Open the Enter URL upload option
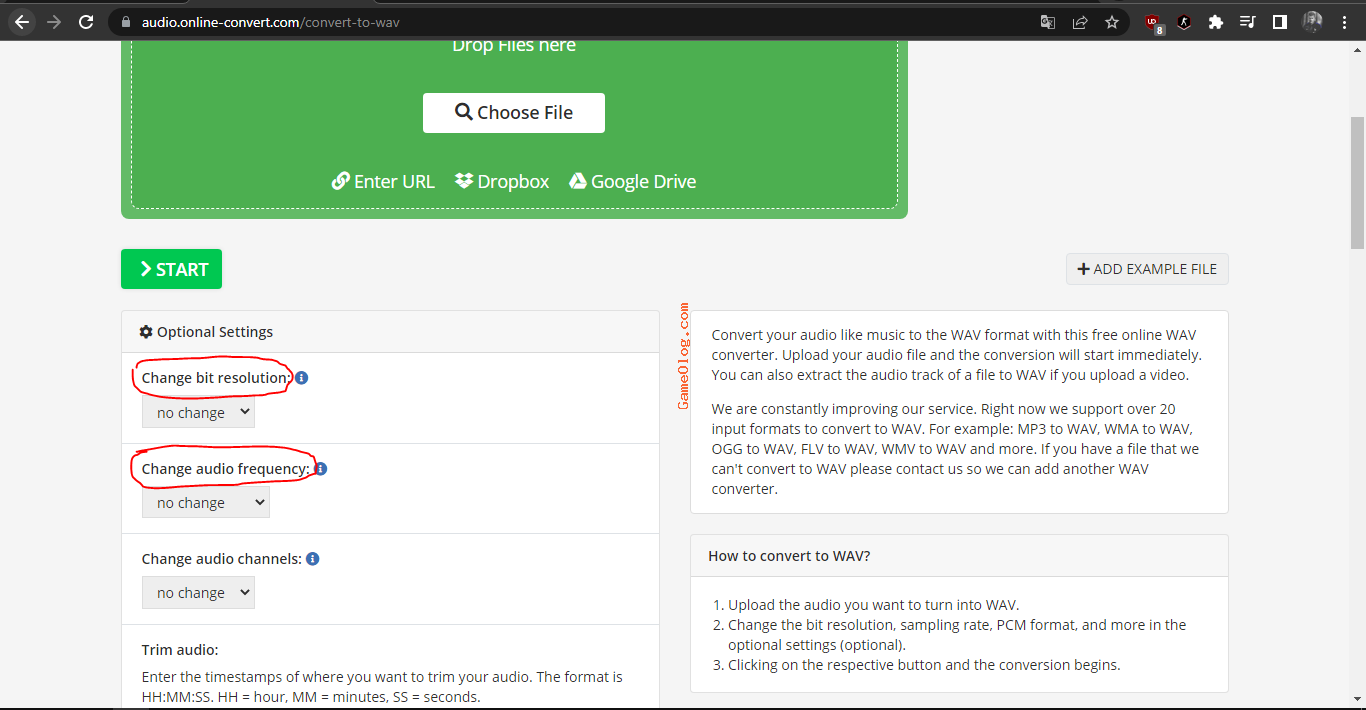1366x710 pixels. pyautogui.click(x=383, y=181)
